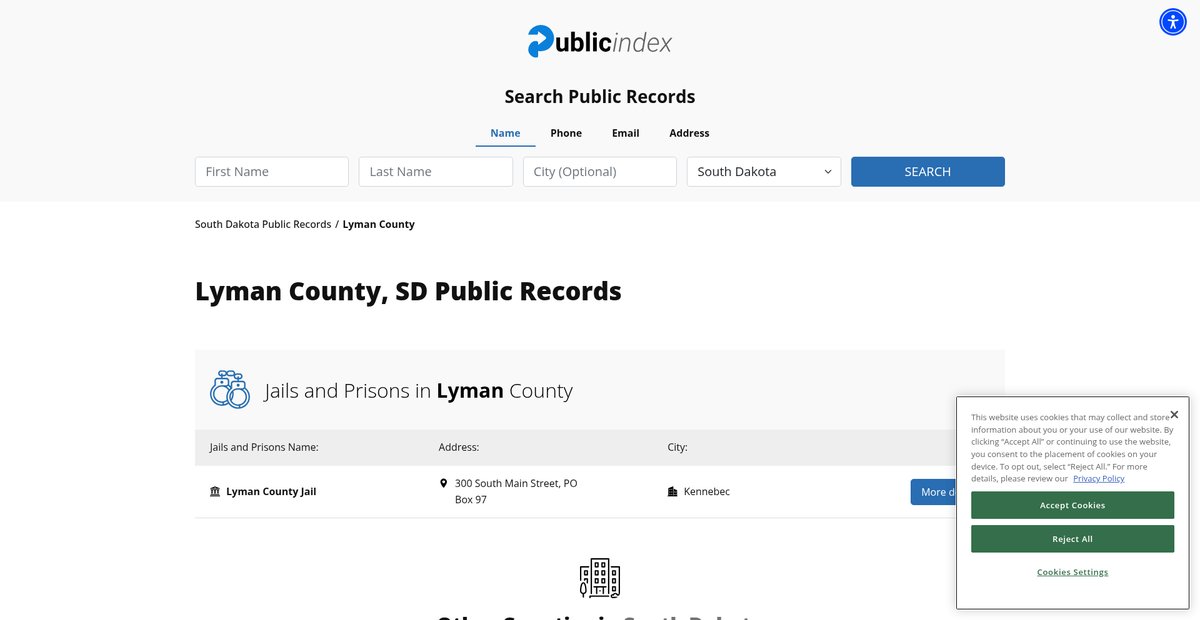Reject all cookies in the banner
This screenshot has height=620, width=1200.
(1072, 539)
